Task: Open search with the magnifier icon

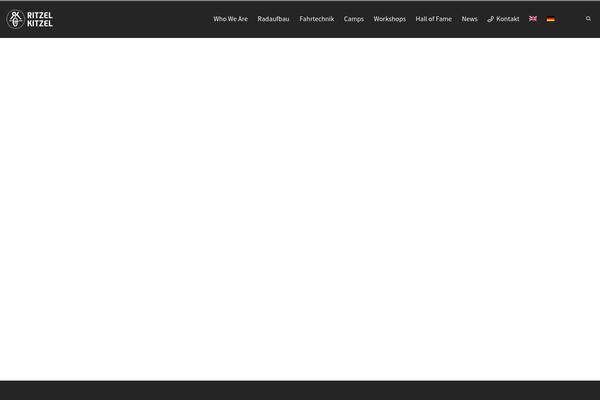Action: 588,18
